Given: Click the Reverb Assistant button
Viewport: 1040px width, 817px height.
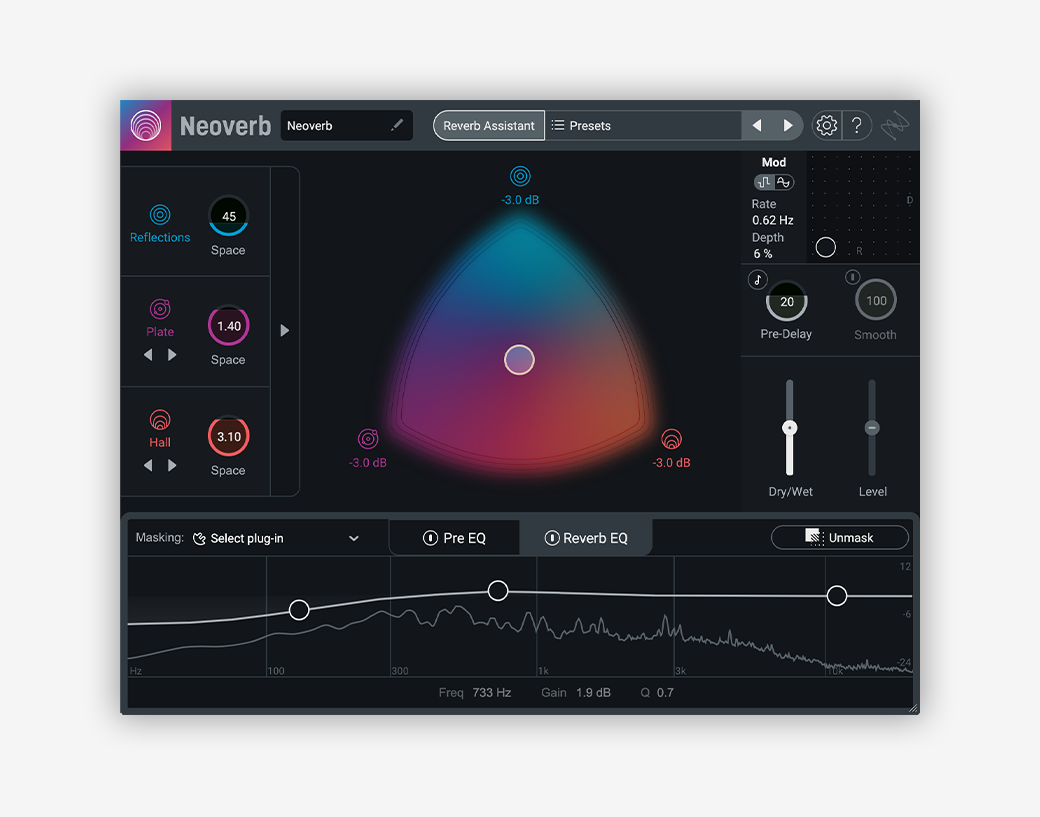Looking at the screenshot, I should [489, 125].
